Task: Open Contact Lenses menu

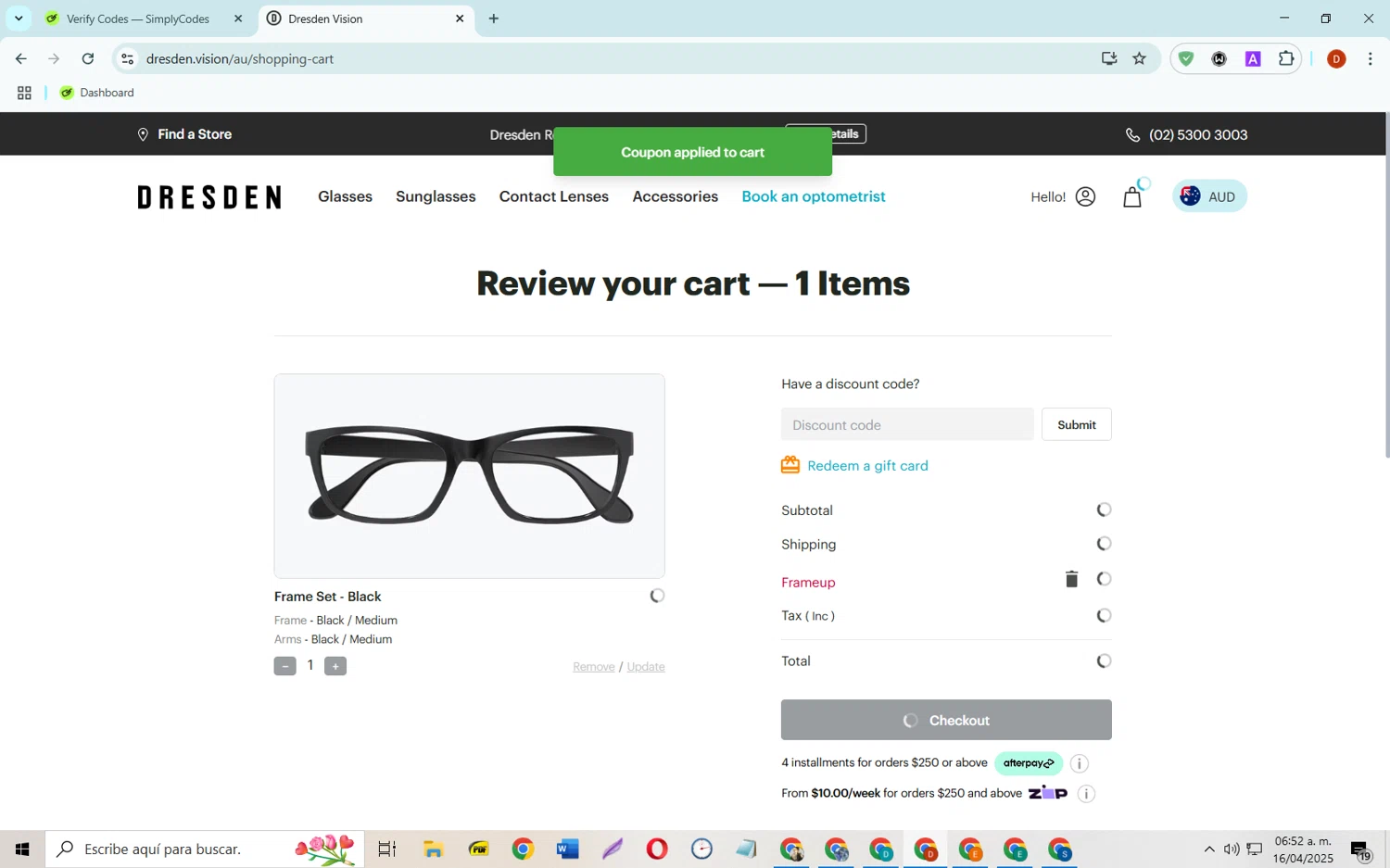Action: coord(554,196)
